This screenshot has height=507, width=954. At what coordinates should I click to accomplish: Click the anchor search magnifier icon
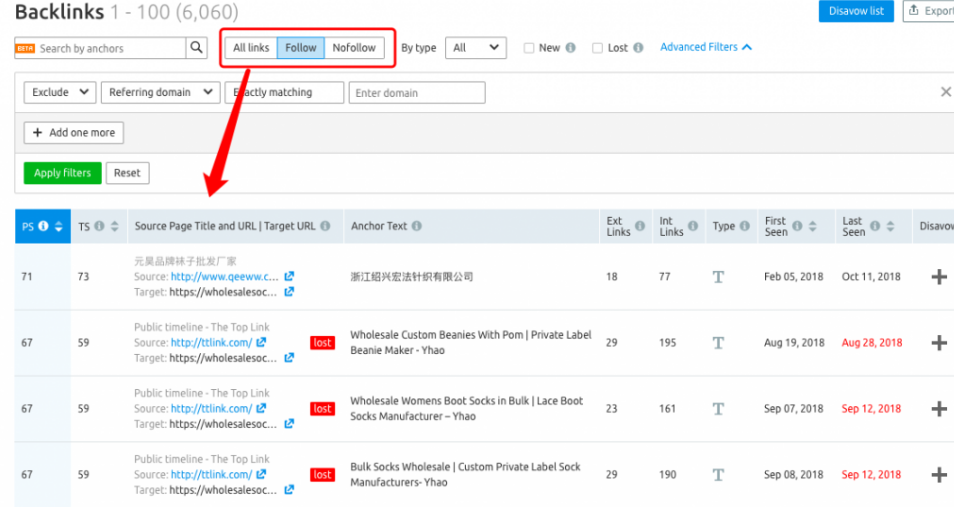(x=197, y=47)
